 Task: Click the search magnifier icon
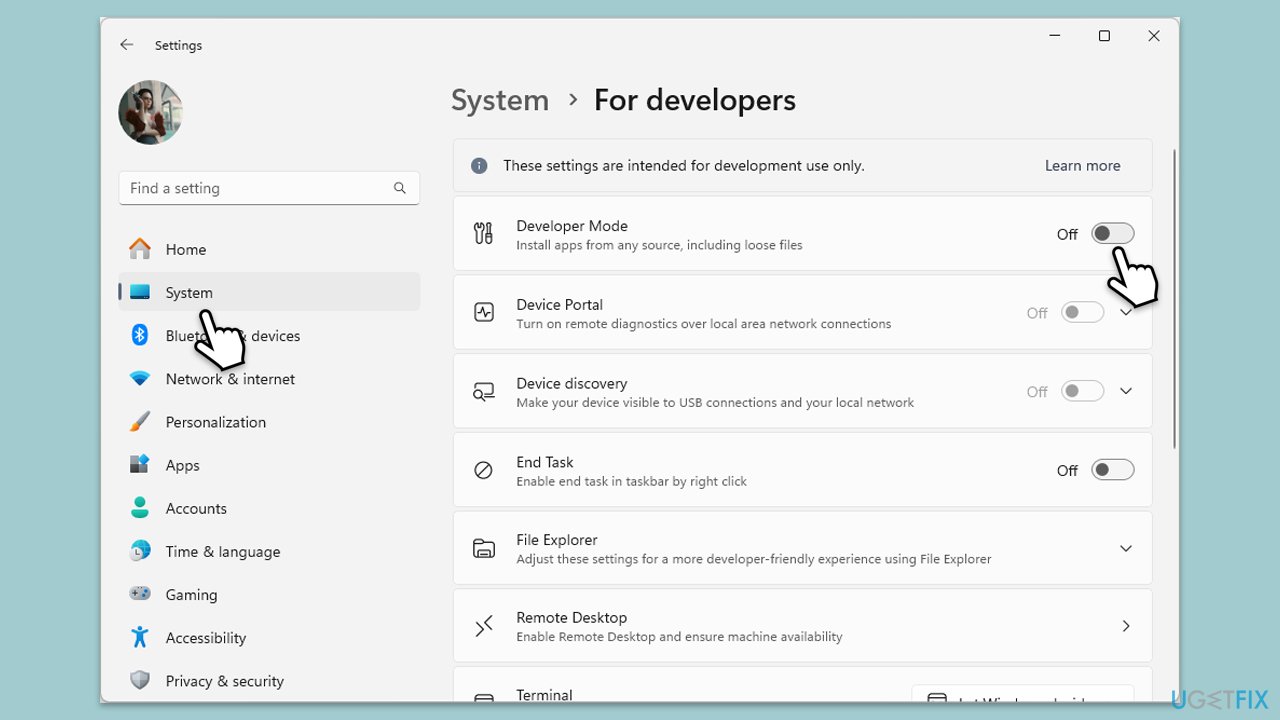(400, 188)
